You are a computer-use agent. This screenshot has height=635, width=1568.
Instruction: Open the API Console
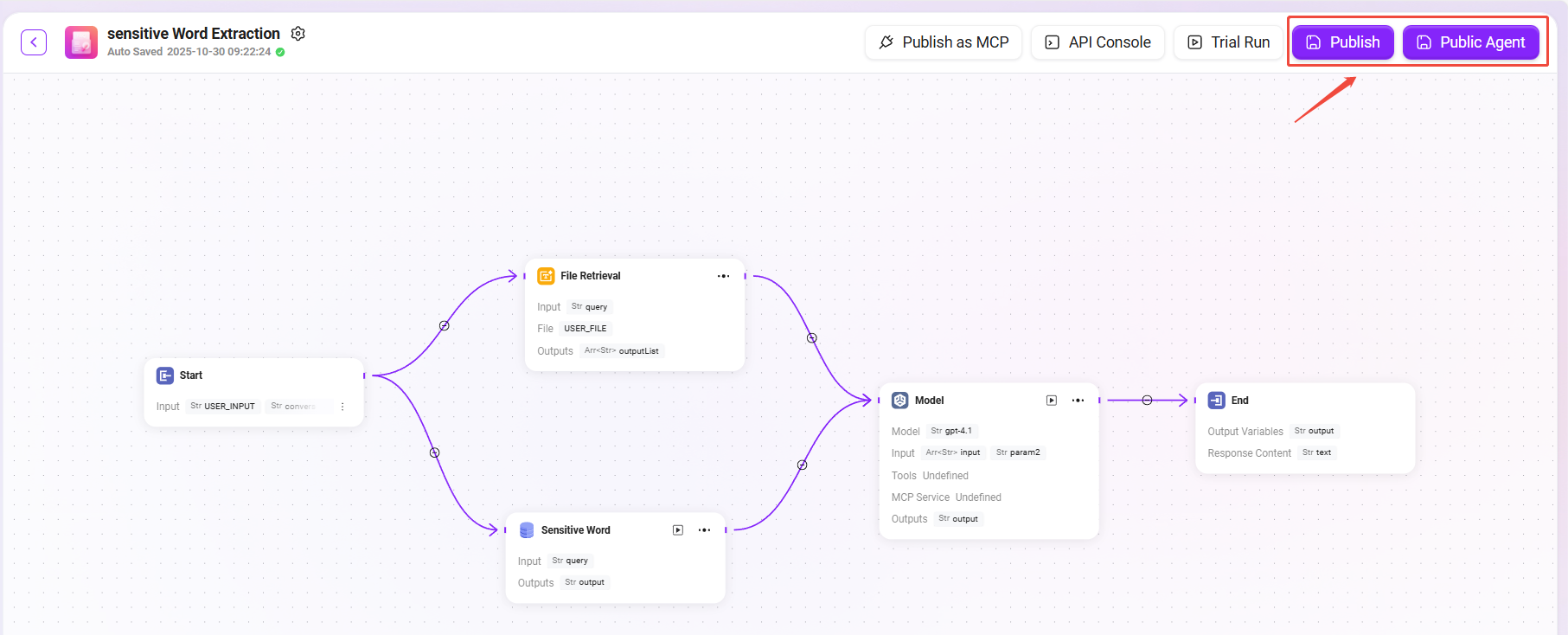pos(1098,42)
